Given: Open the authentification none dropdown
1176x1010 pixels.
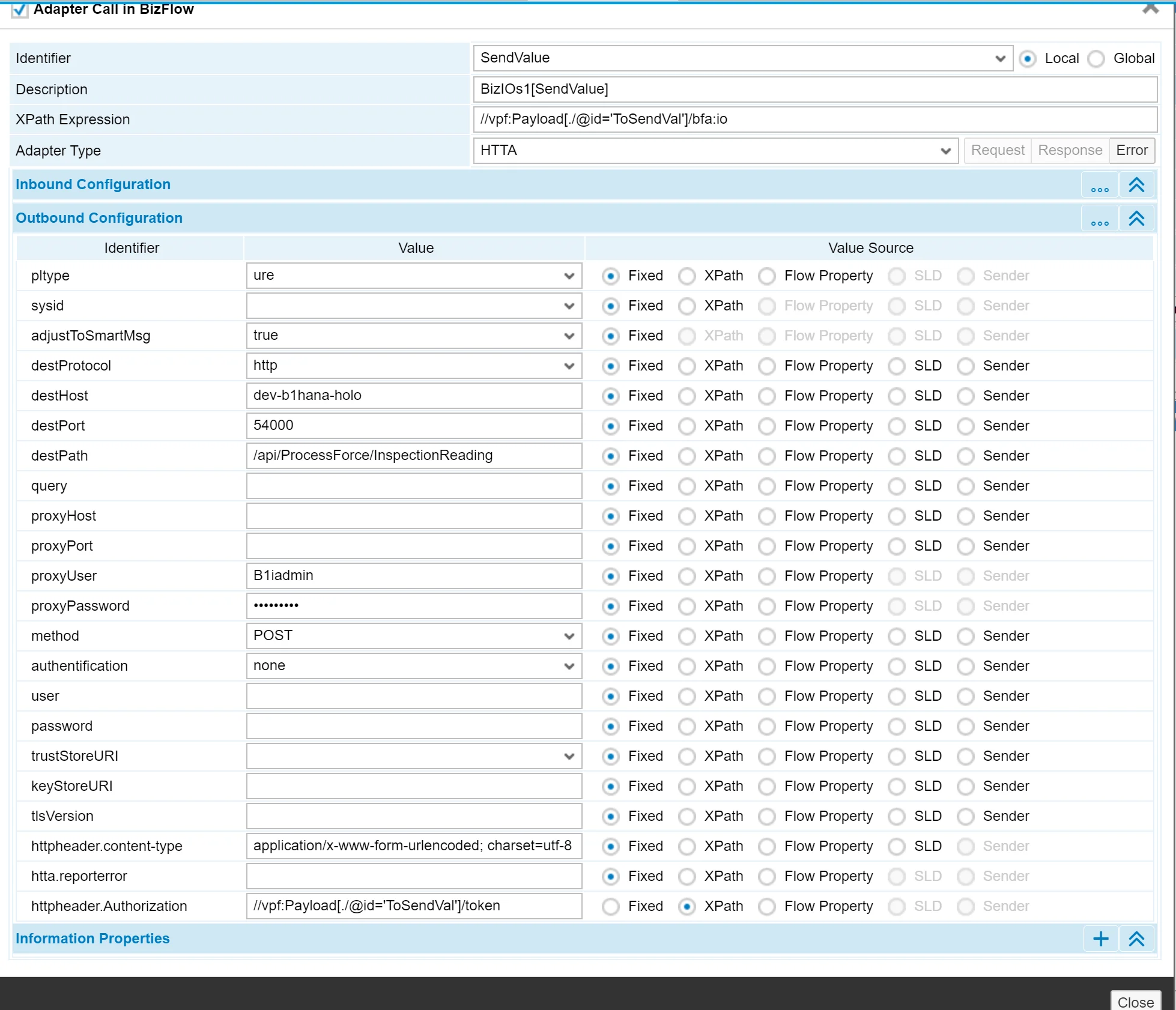Looking at the screenshot, I should click(x=413, y=666).
